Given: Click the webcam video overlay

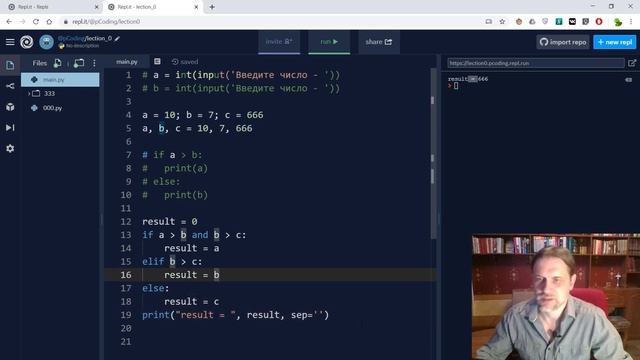Looking at the screenshot, I should click(x=556, y=297).
